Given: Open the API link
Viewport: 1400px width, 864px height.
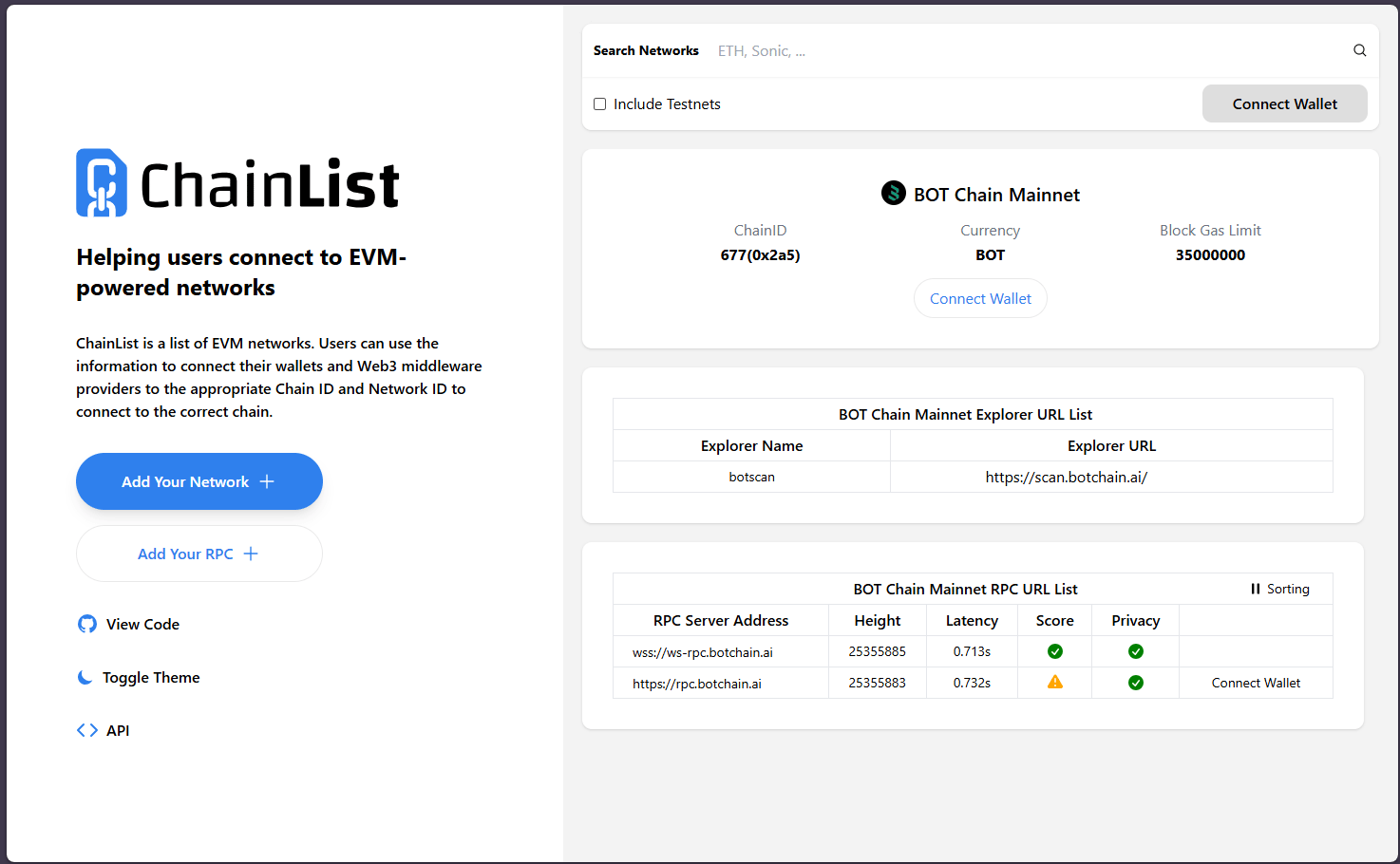Looking at the screenshot, I should click(x=104, y=730).
